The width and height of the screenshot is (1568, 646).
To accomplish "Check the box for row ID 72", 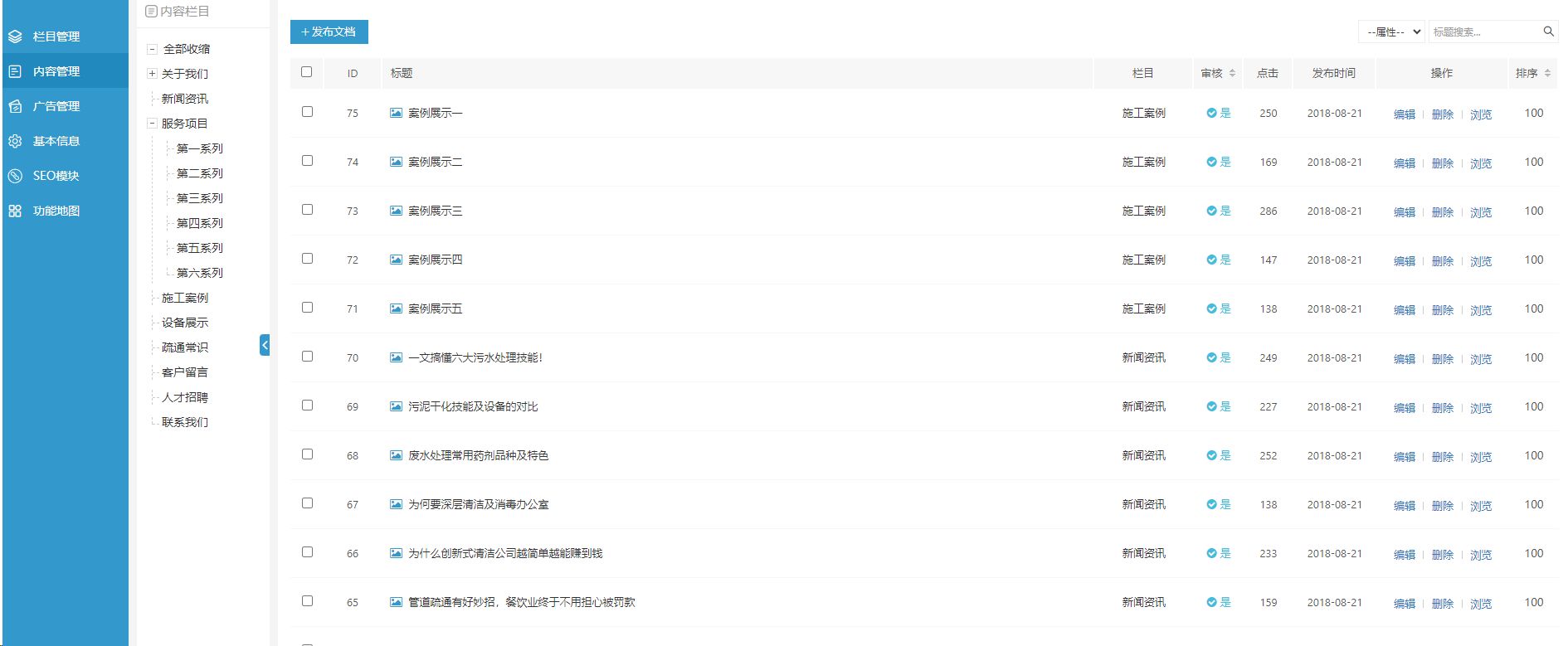I will (x=307, y=259).
